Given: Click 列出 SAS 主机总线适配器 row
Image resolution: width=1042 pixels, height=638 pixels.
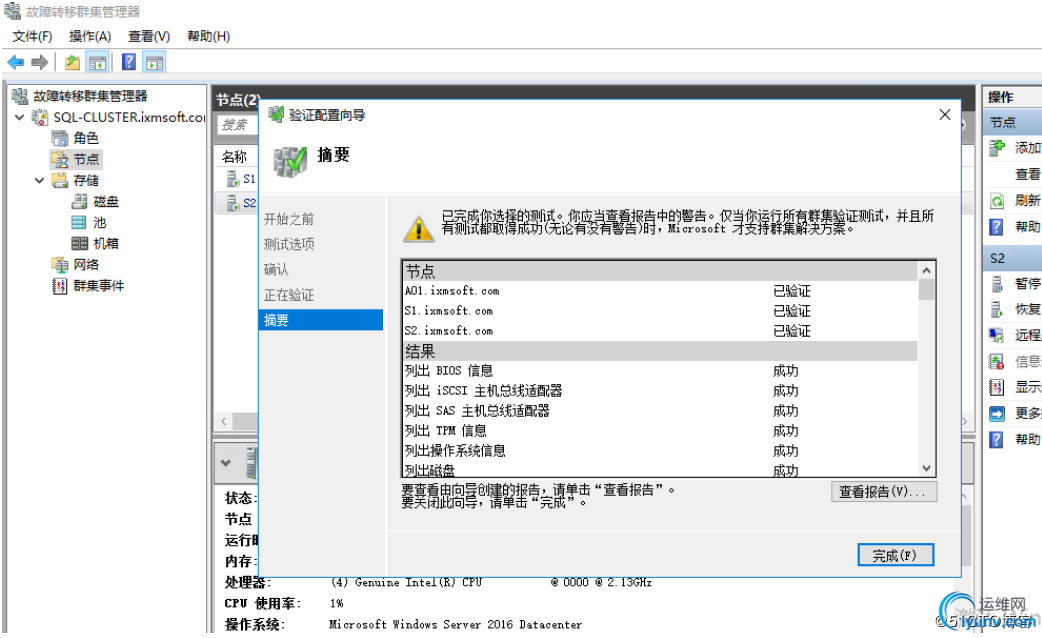Looking at the screenshot, I should coord(660,410).
